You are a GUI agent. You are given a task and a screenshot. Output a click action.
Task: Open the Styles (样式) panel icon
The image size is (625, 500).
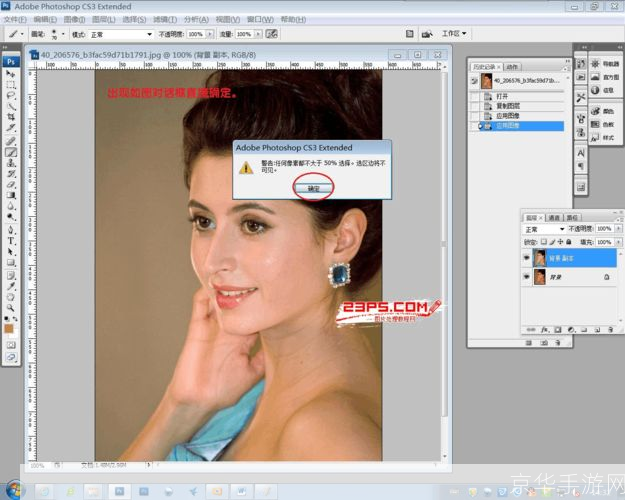[595, 138]
